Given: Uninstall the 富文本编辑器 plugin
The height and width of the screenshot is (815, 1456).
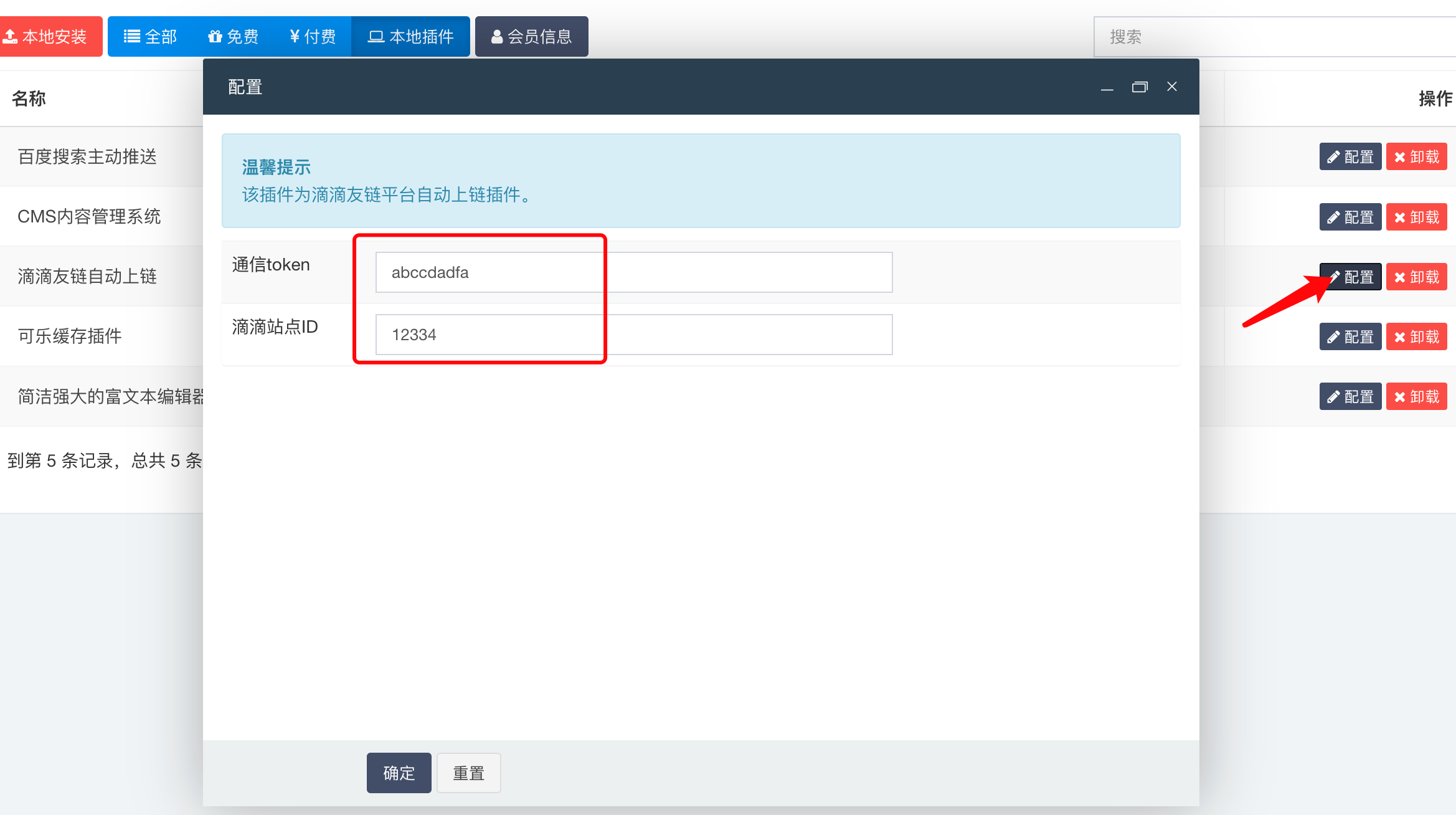Looking at the screenshot, I should [x=1417, y=396].
